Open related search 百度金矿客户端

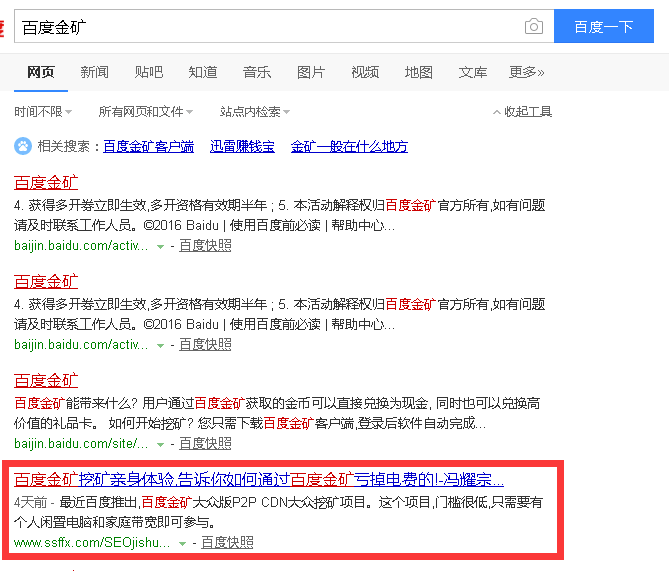(x=148, y=146)
